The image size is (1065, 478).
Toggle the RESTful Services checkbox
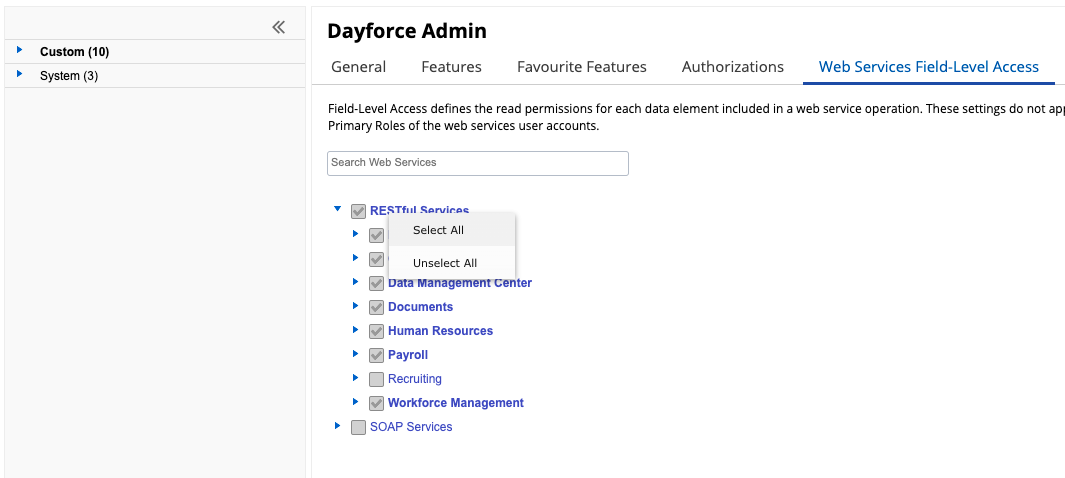click(358, 211)
